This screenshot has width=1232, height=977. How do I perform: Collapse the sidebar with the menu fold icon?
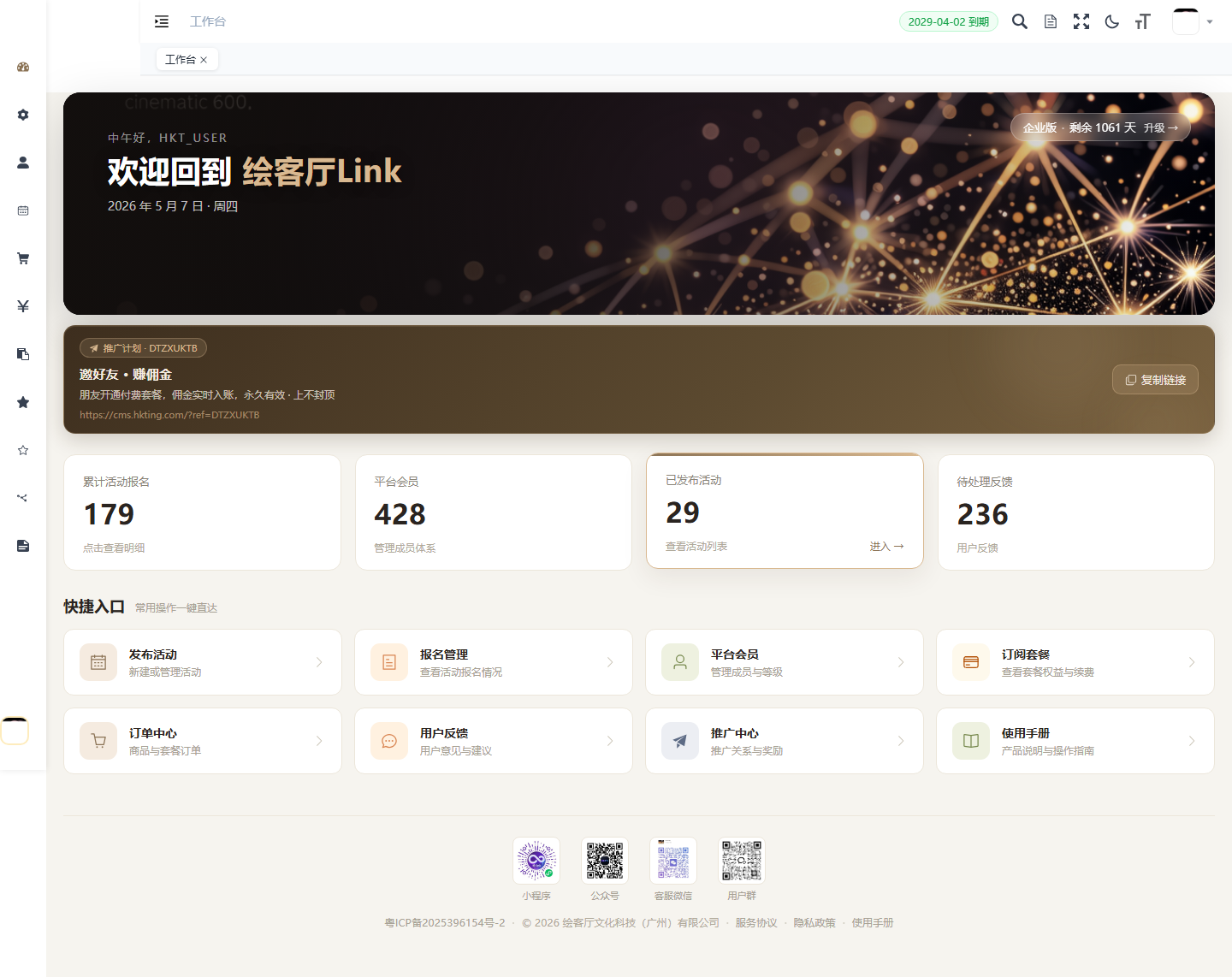162,21
